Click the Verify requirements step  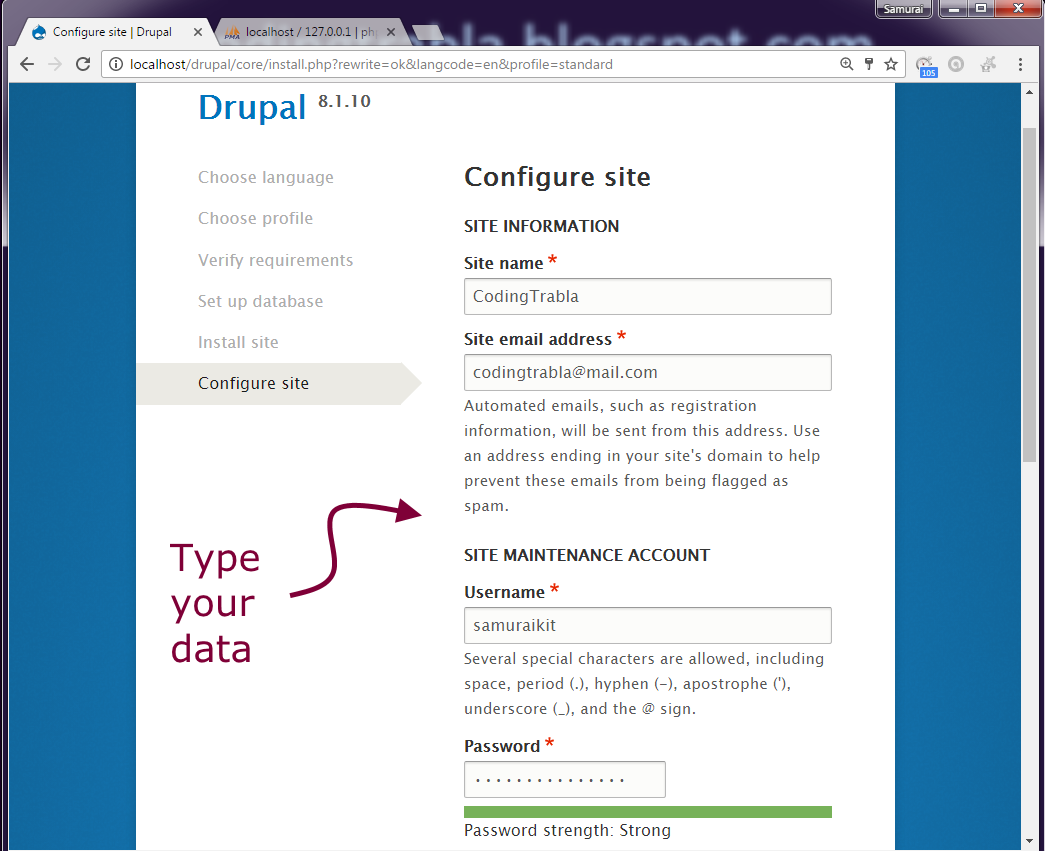click(x=275, y=260)
